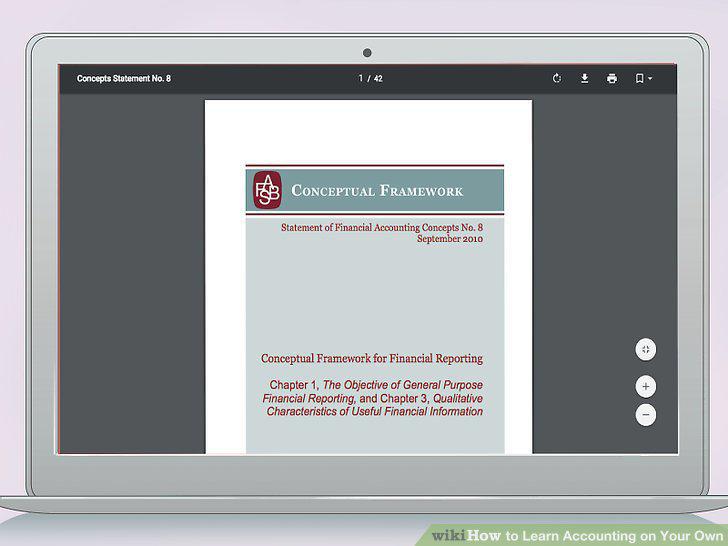The width and height of the screenshot is (728, 546).
Task: Zoom in with the plus button
Action: tap(645, 386)
